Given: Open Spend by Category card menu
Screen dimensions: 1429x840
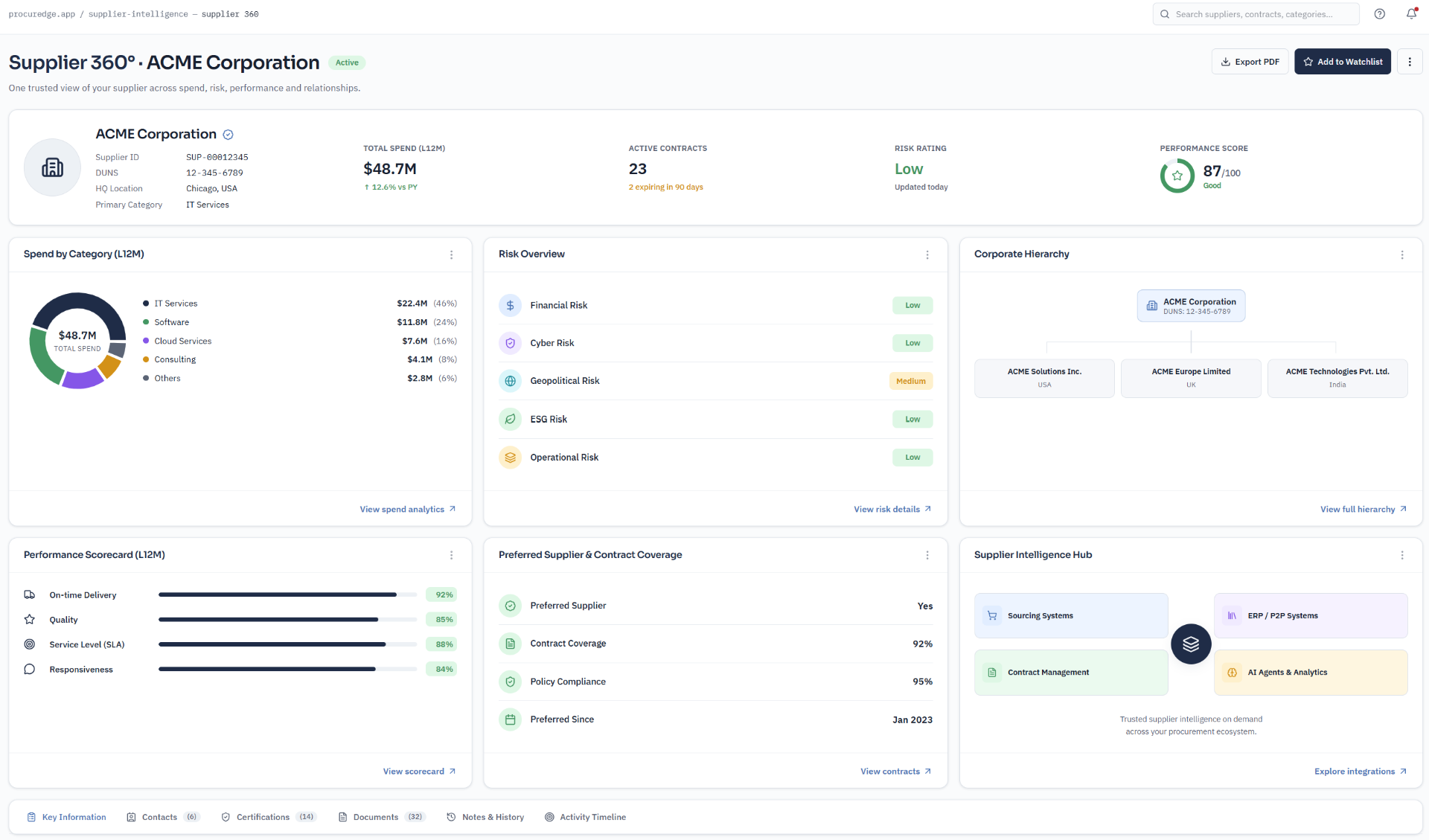Looking at the screenshot, I should coord(451,254).
